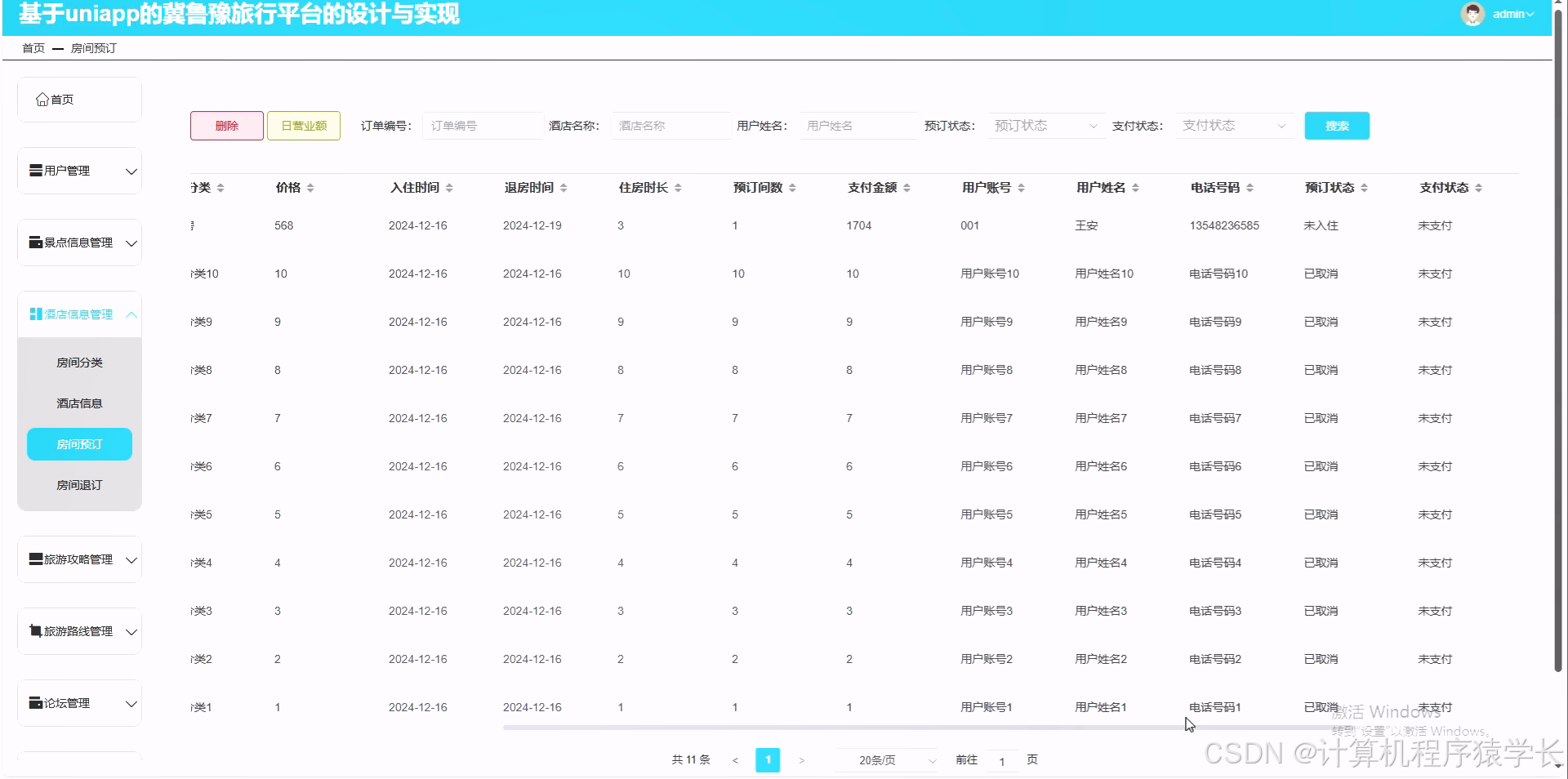Image resolution: width=1568 pixels, height=779 pixels.
Task: Open 房间分类 submenu item
Action: point(79,363)
